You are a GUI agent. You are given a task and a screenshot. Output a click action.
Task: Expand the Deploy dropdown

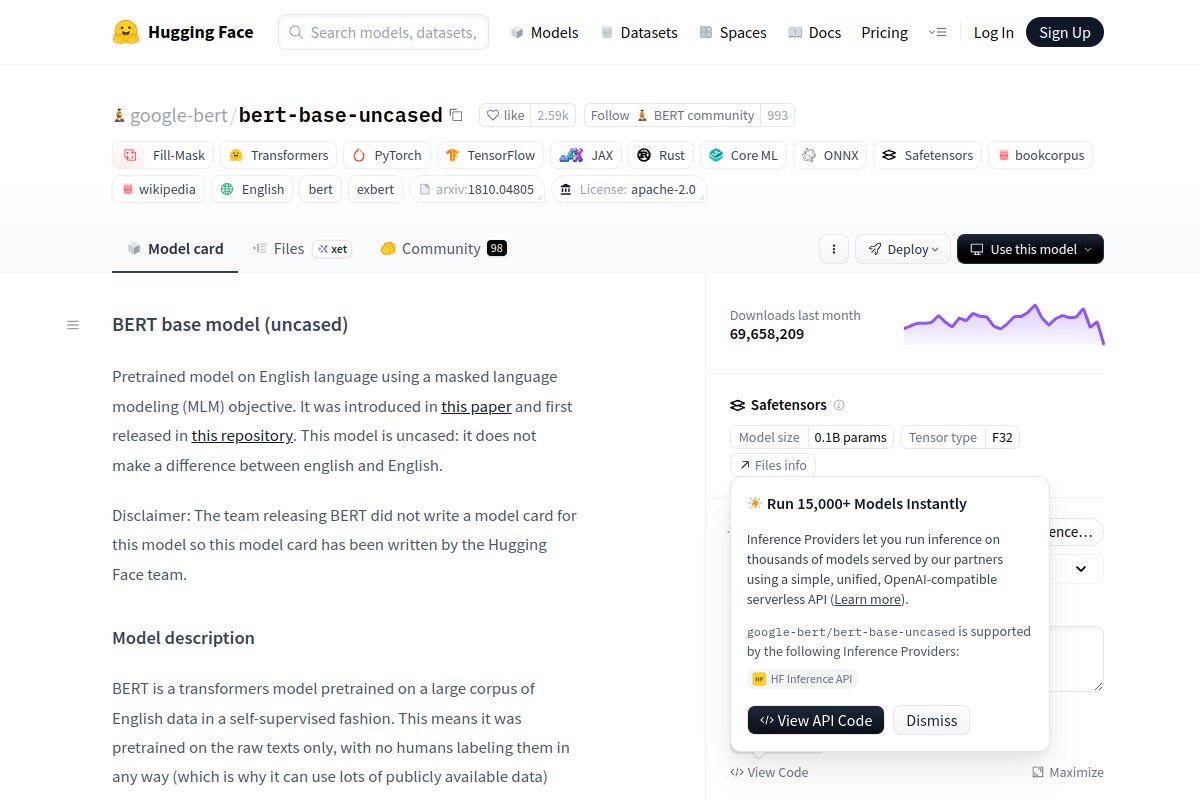click(902, 249)
